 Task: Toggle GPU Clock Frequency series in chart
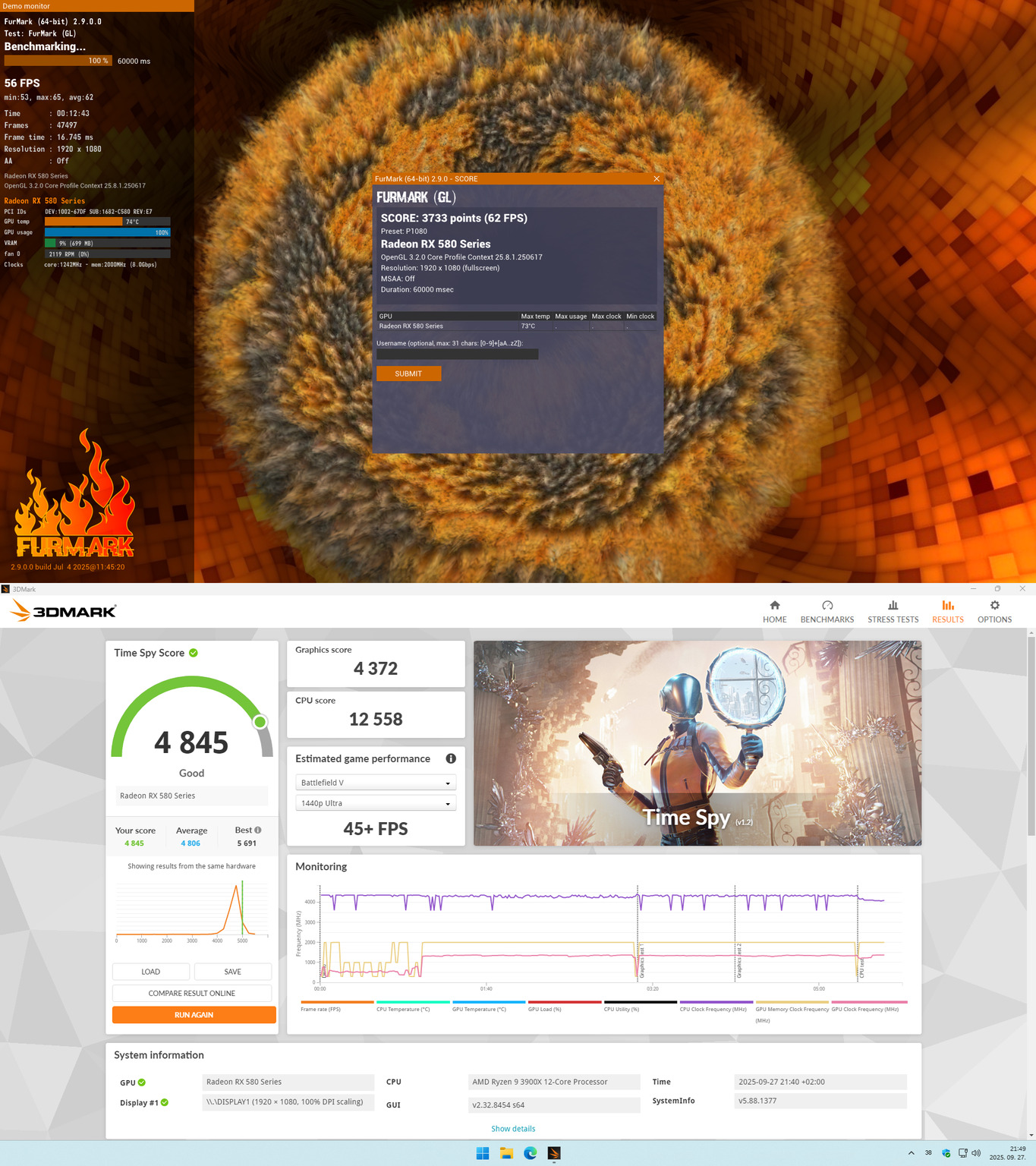coord(870,1007)
